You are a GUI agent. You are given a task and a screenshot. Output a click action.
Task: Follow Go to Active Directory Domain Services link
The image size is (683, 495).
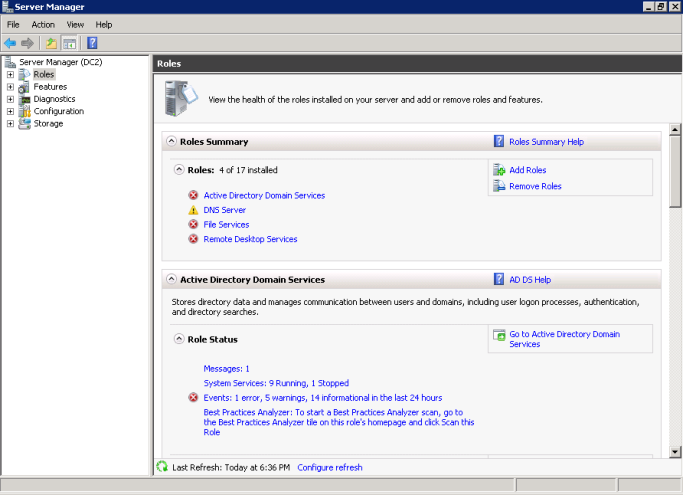coord(565,339)
